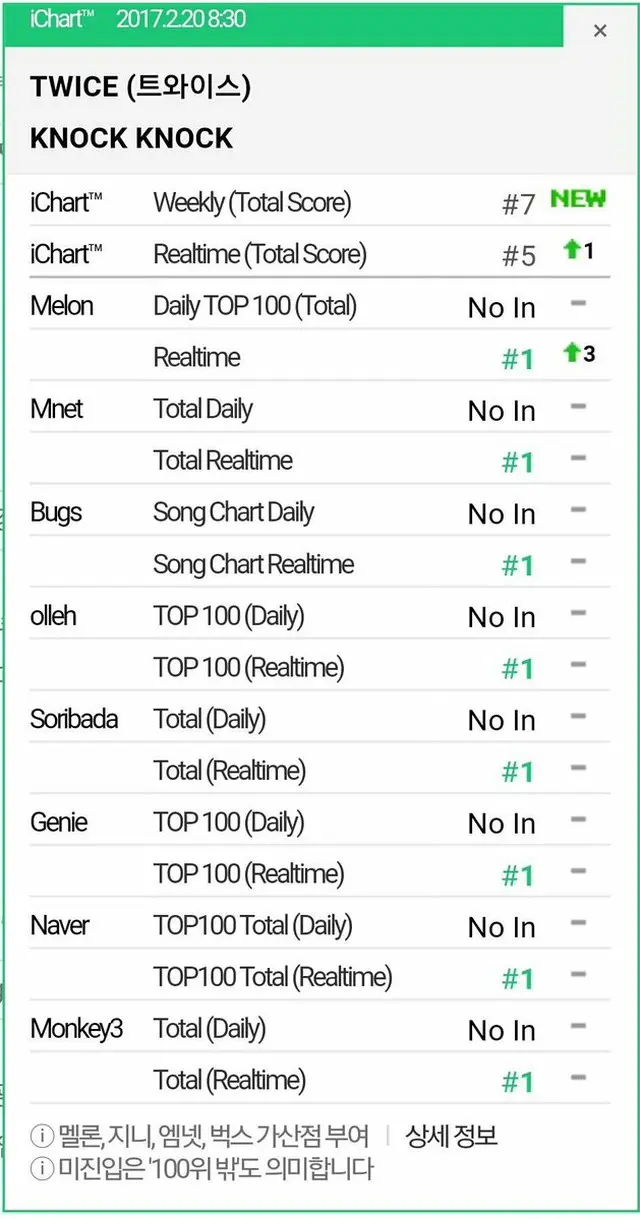Select the Genie chart label
Viewport: 640px width, 1219px height.
59,822
